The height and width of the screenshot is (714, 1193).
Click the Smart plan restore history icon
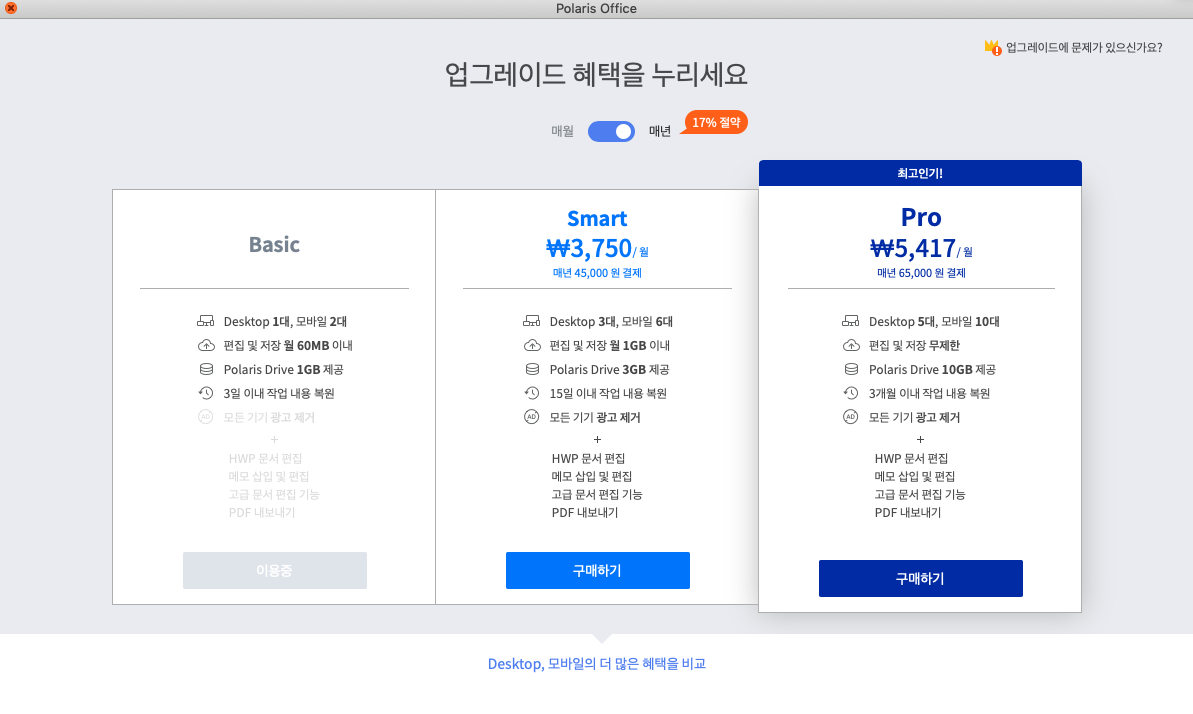pos(531,393)
